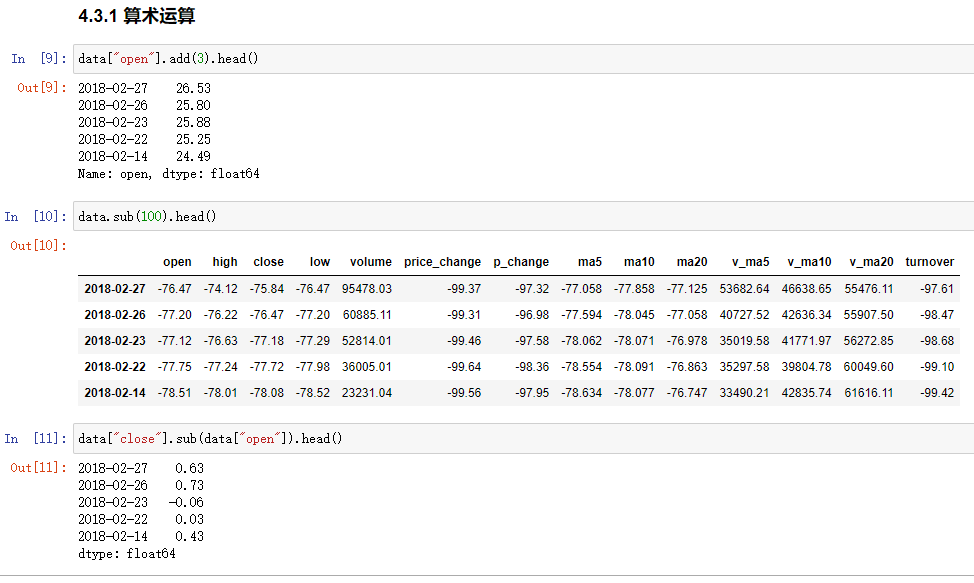The image size is (974, 583).
Task: Click the Out[10] prompt label
Action: click(39, 245)
